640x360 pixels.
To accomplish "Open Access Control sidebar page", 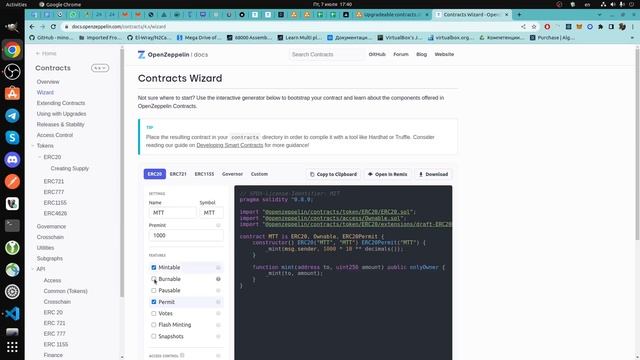I will pyautogui.click(x=55, y=135).
